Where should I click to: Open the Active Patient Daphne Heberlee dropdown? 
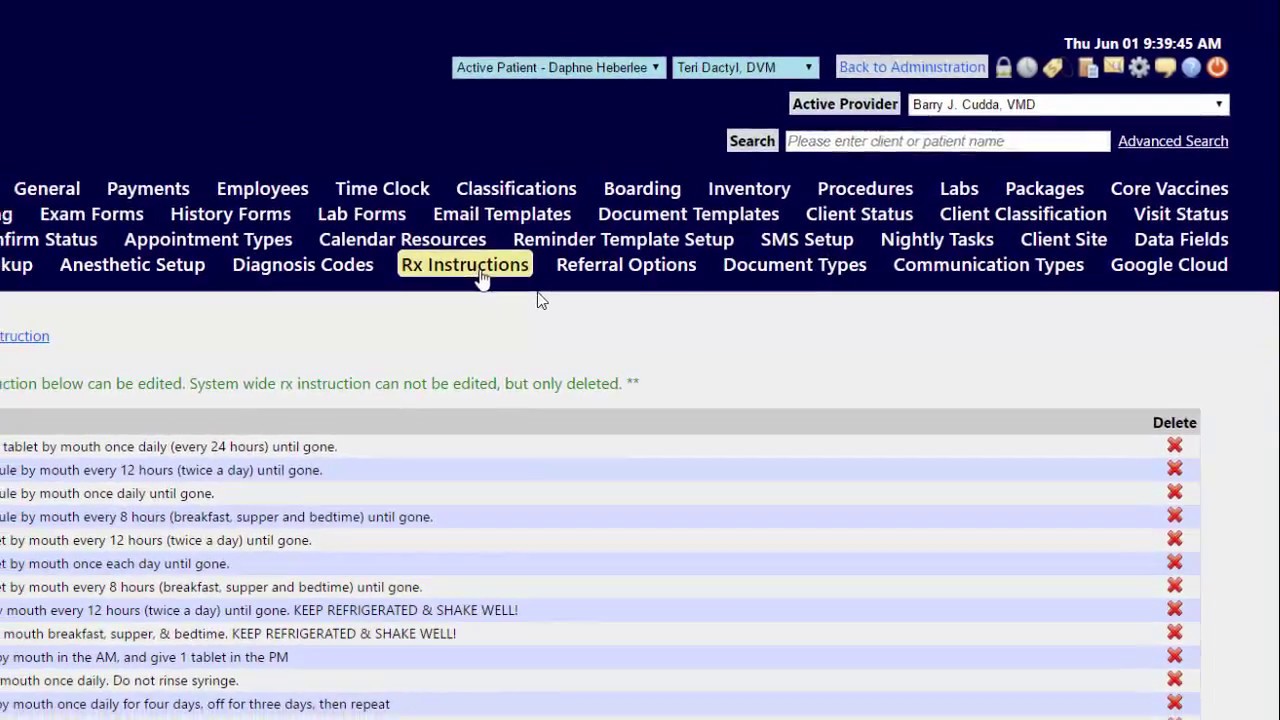558,68
